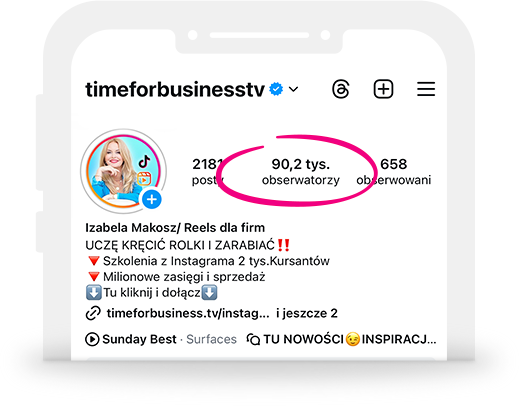Tap the Surfaces artist name
This screenshot has width=519, height=406.
[211, 339]
